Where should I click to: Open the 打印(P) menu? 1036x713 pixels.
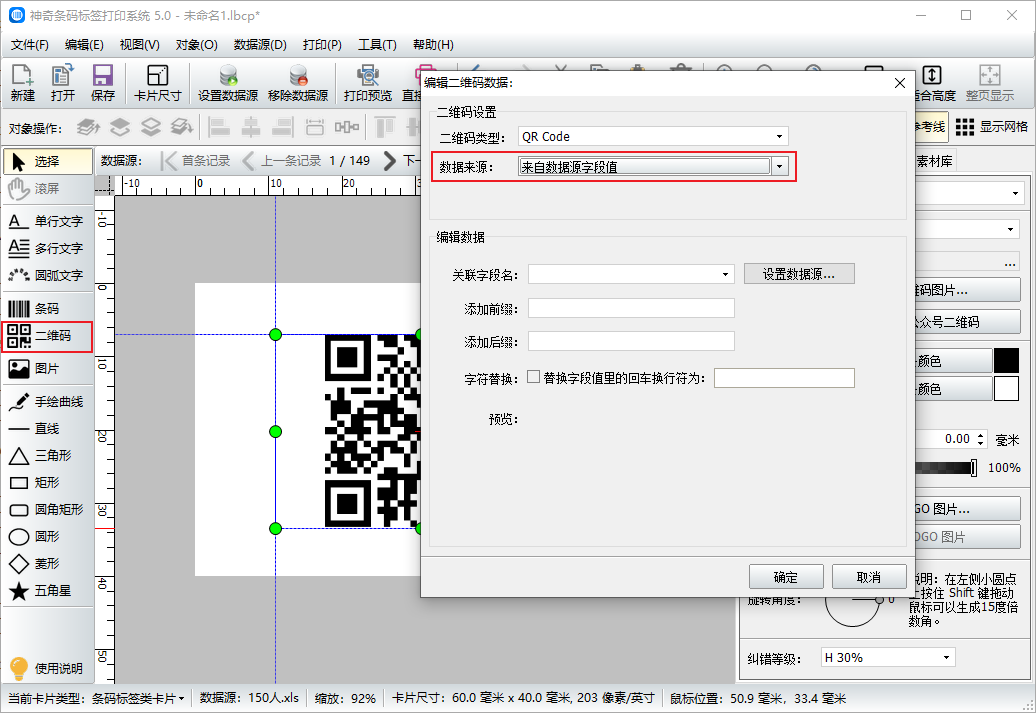(x=322, y=45)
